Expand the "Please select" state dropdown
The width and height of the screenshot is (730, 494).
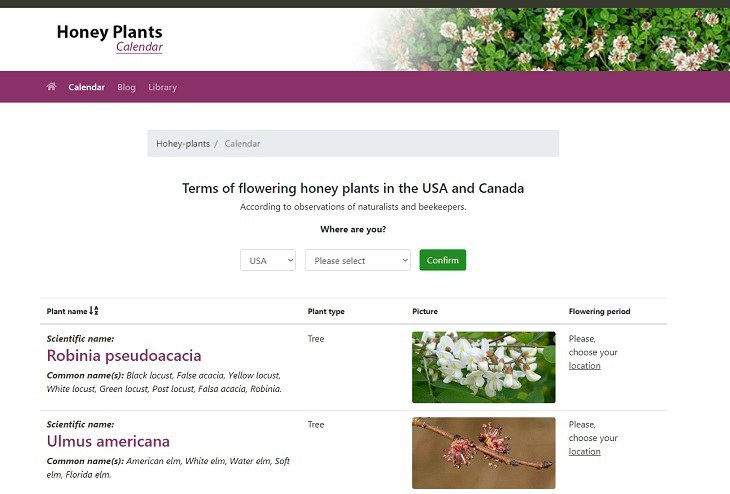(358, 260)
